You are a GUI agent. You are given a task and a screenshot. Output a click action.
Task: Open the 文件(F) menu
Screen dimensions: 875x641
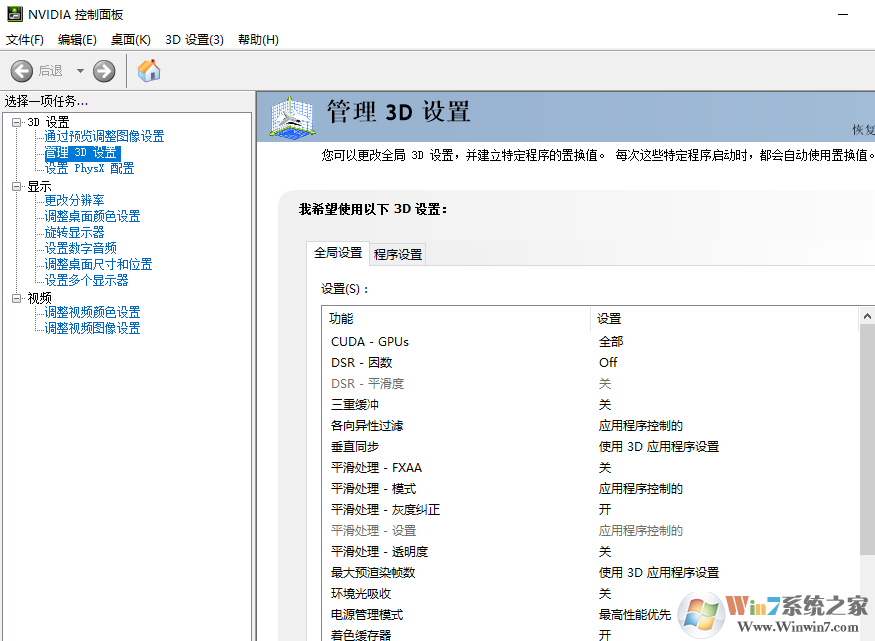(x=25, y=40)
